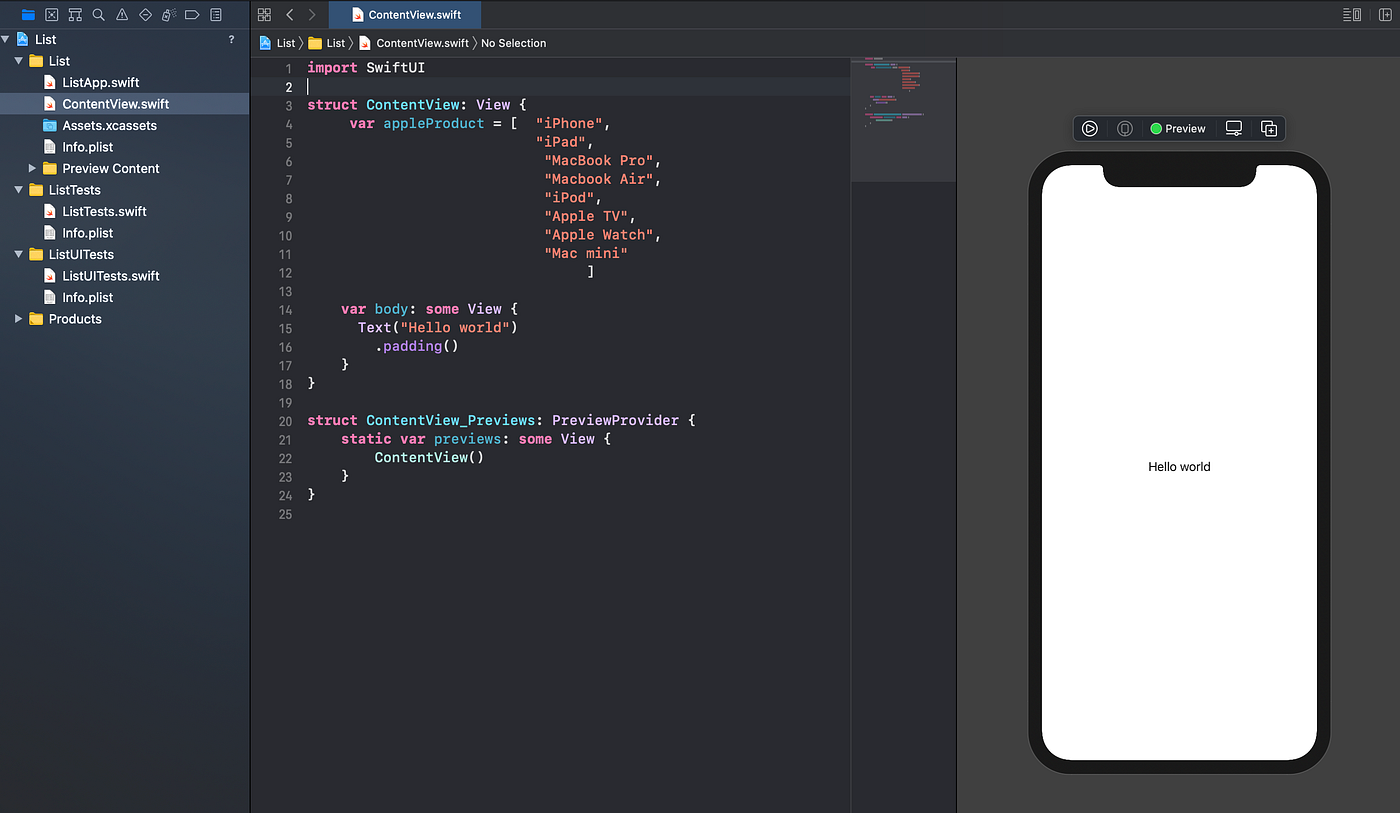
Task: Open the Test navigator diamond icon
Action: pos(145,14)
